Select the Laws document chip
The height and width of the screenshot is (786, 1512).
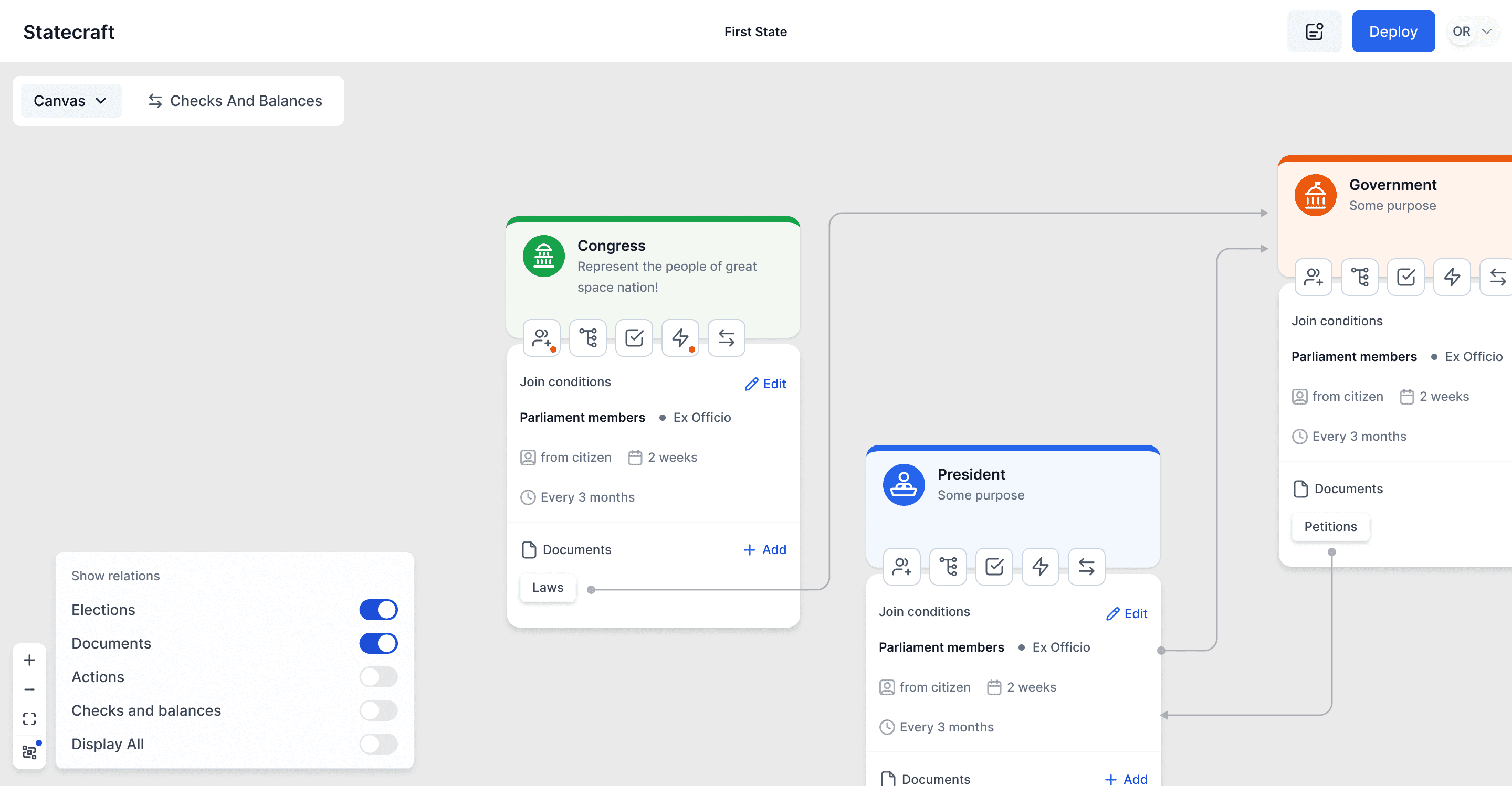(x=547, y=587)
